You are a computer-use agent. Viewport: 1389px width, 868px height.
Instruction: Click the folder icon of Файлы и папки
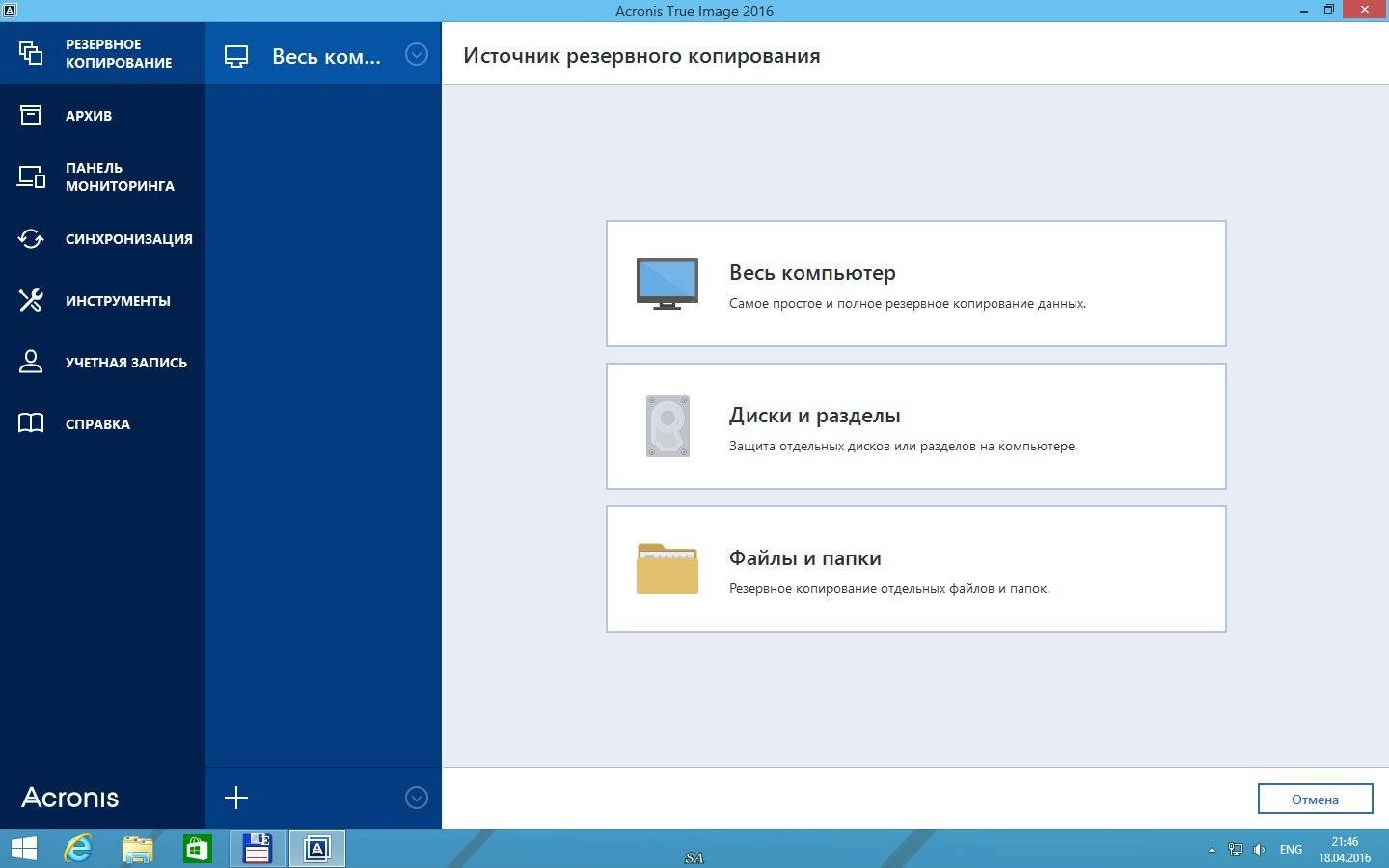[x=667, y=568]
